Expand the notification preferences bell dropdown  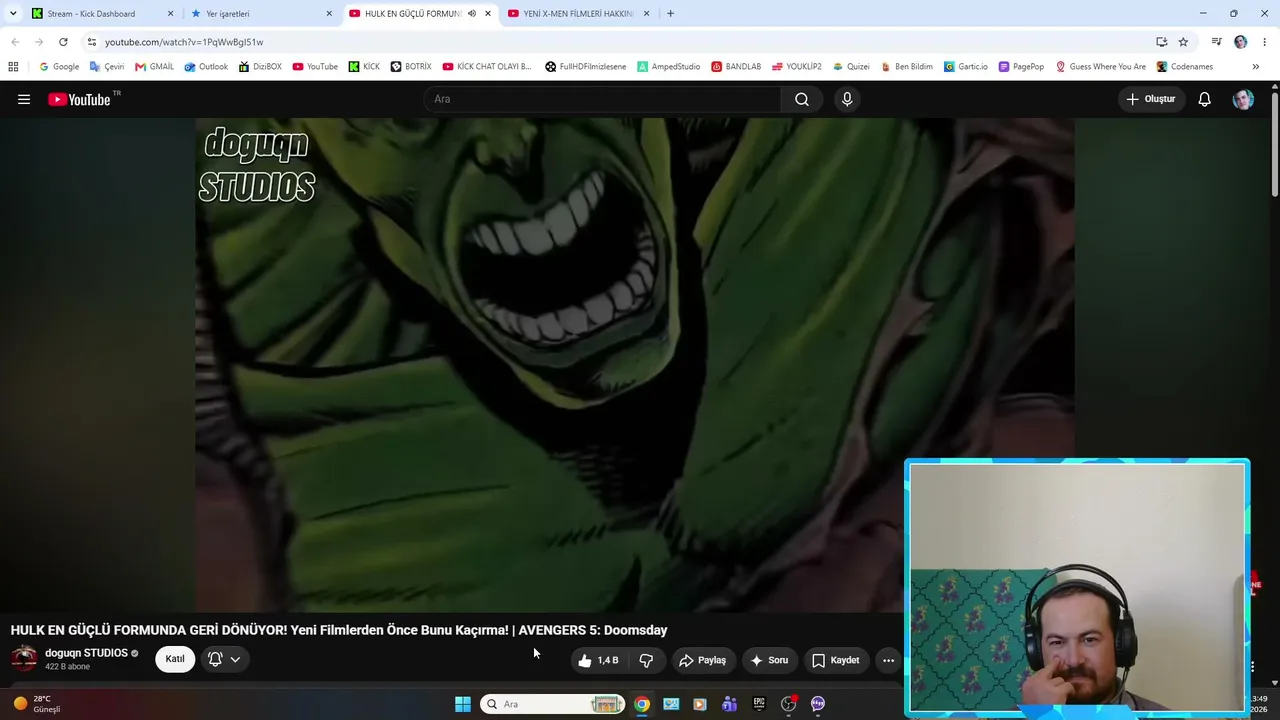tap(225, 659)
